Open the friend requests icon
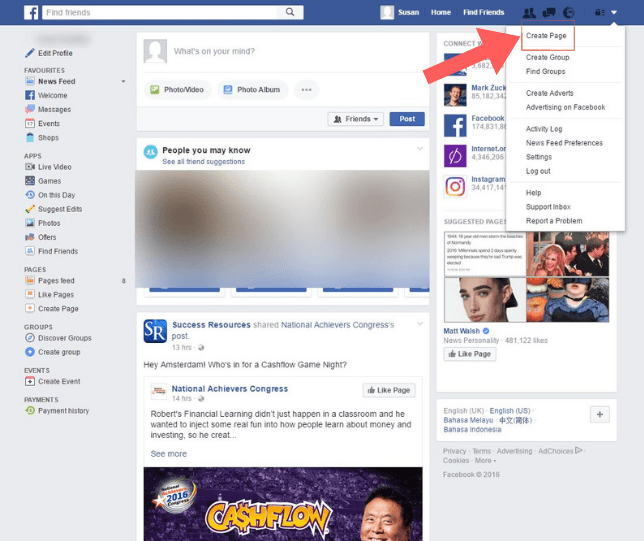This screenshot has height=541, width=644. 529,12
